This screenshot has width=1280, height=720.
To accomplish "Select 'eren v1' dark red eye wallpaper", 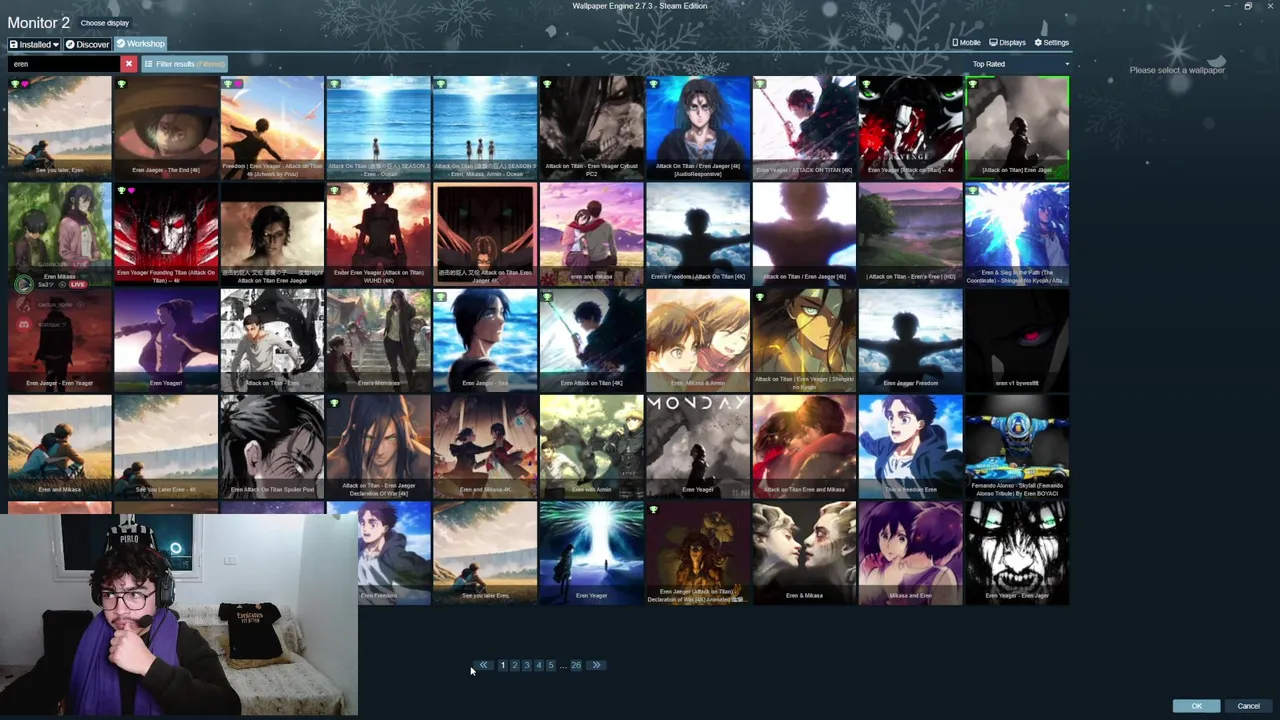I will (x=1017, y=340).
